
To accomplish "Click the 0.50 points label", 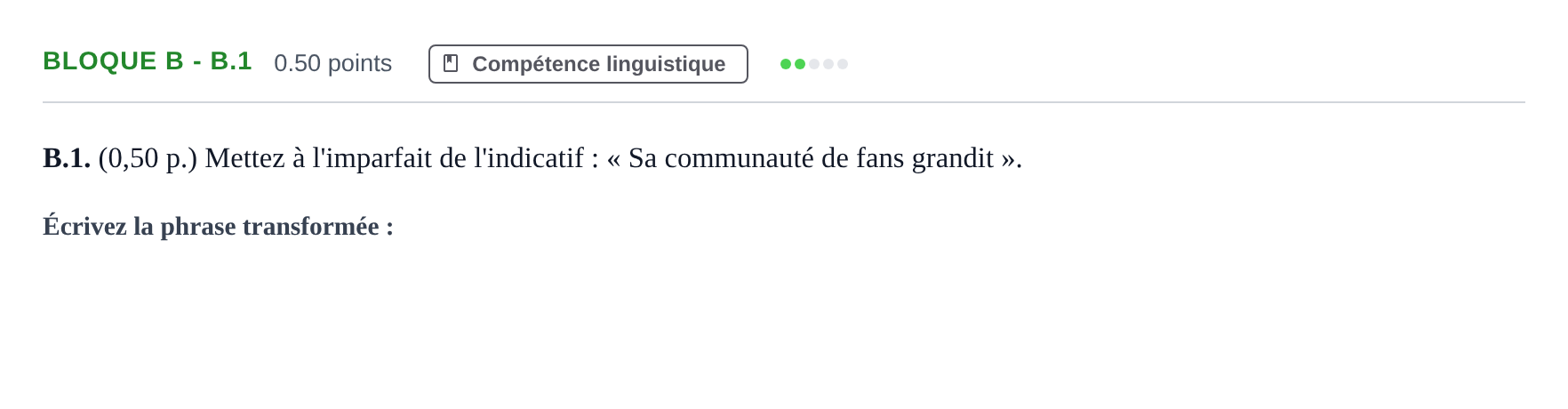I will click(332, 63).
